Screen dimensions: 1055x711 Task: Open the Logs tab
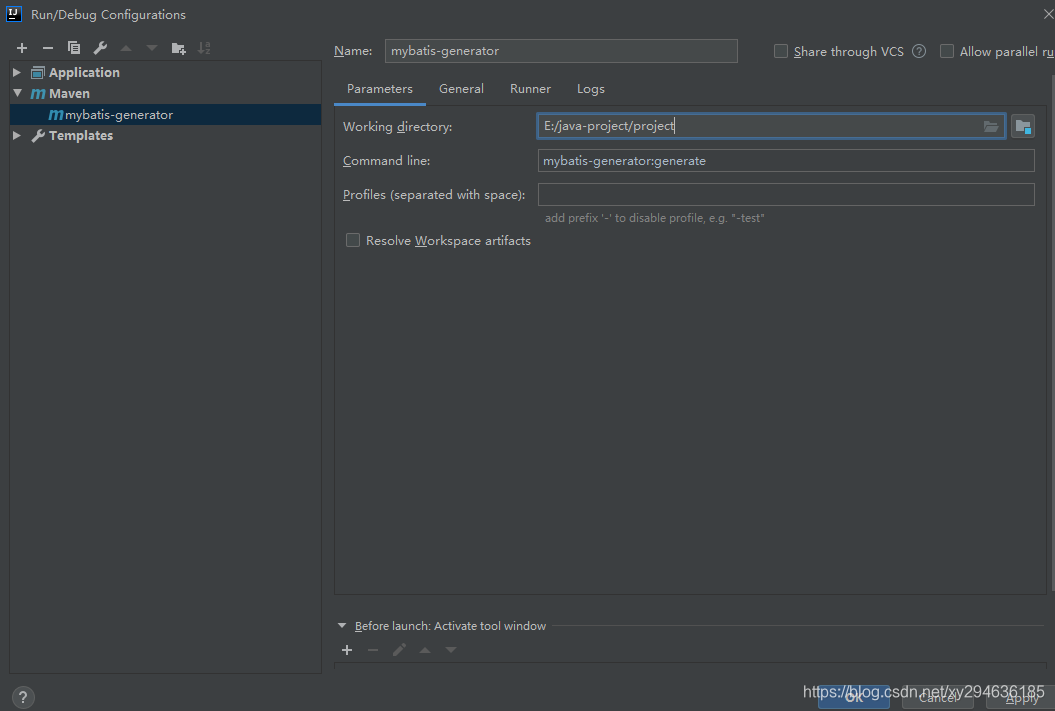coord(590,88)
